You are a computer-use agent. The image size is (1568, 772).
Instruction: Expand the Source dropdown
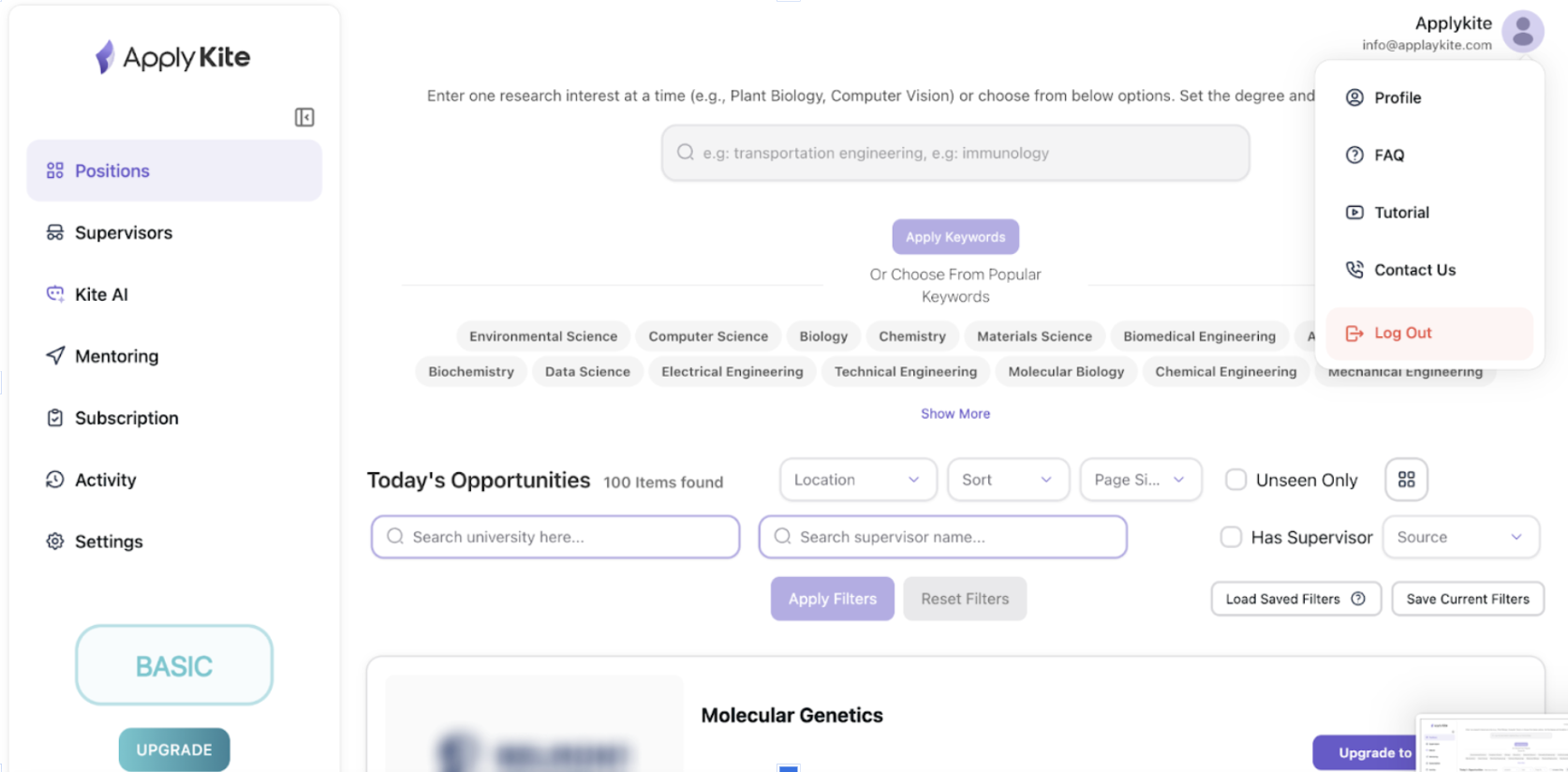[1460, 537]
